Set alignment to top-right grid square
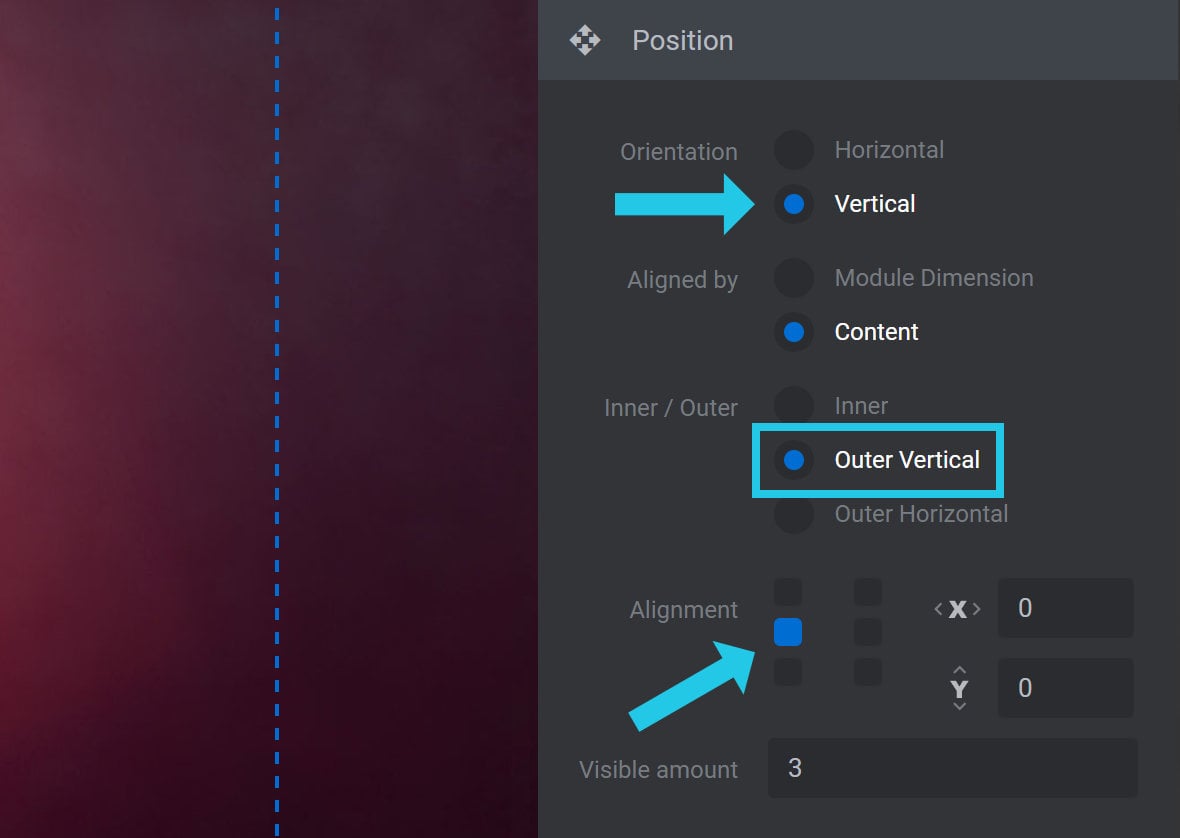The height and width of the screenshot is (838, 1180). pos(868,592)
